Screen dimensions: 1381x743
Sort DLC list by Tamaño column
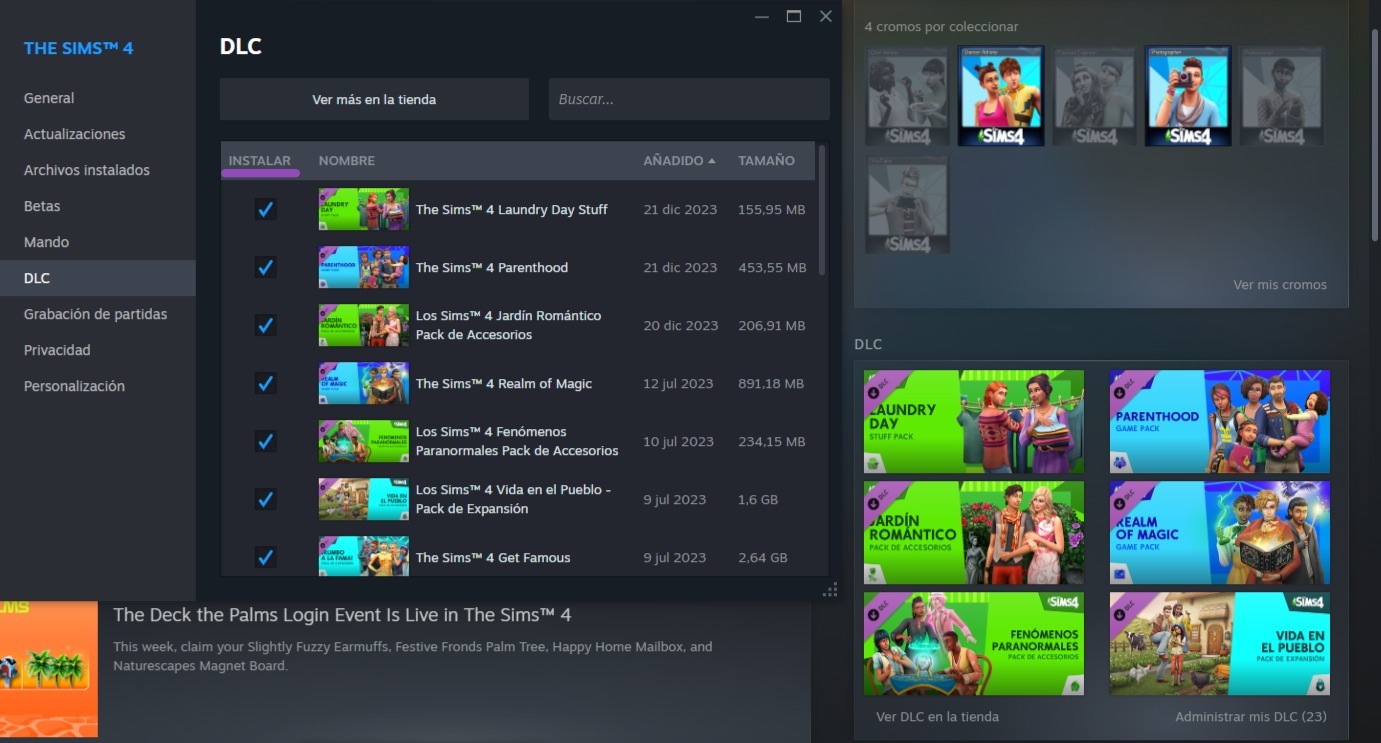pyautogui.click(x=766, y=161)
